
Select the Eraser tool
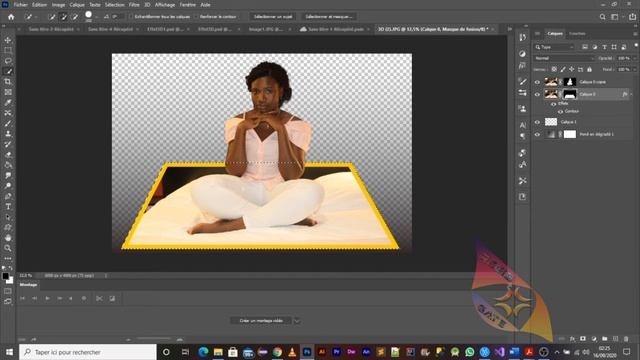tap(8, 155)
